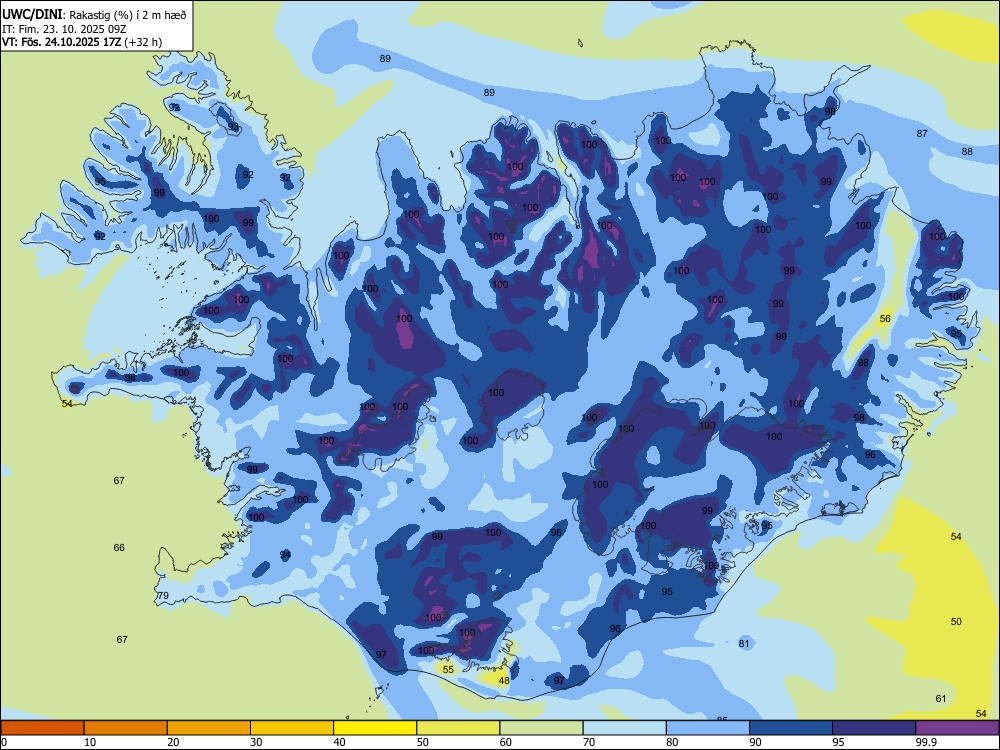Viewport: 1000px width, 750px height.
Task: Select the 90–95 dark blue legend swatch
Action: 791,728
